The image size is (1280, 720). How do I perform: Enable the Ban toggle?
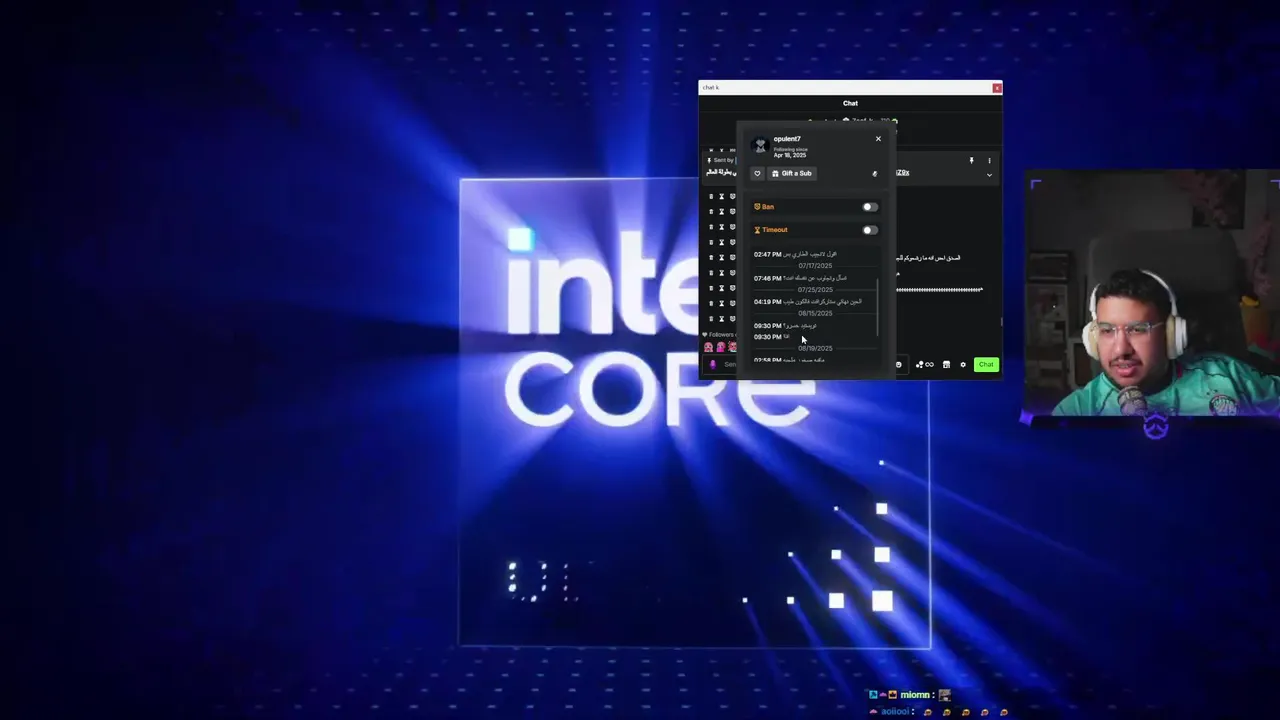click(x=870, y=207)
